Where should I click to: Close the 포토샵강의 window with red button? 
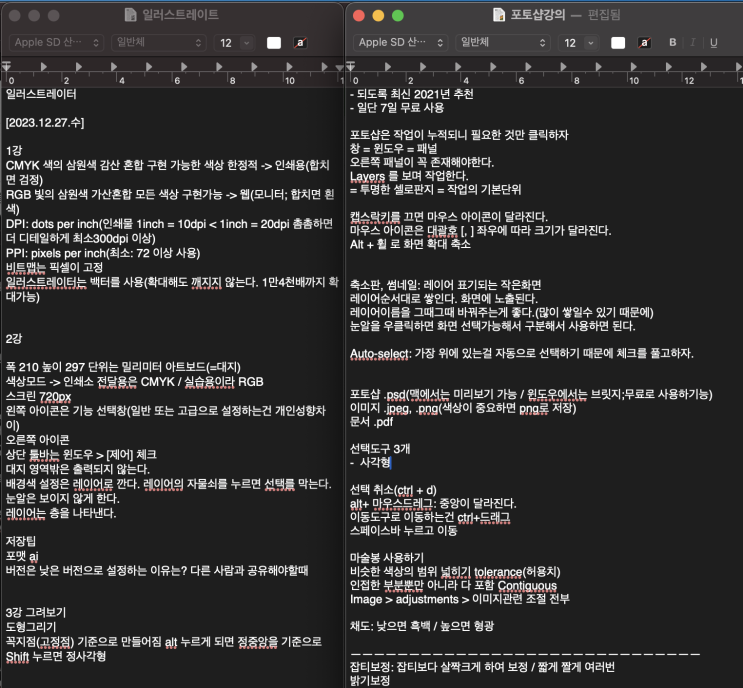point(359,16)
